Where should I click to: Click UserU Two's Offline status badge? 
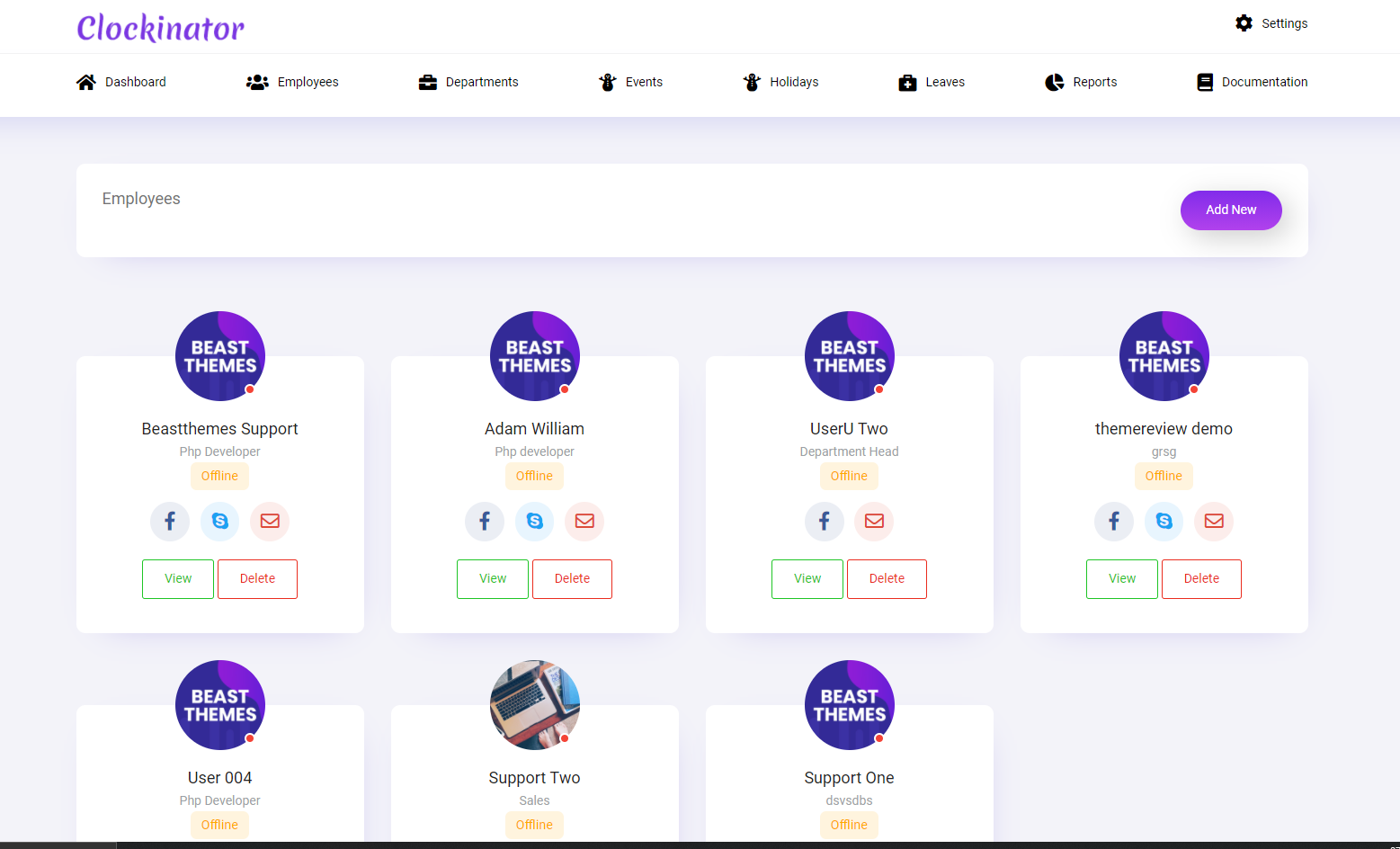(x=850, y=476)
